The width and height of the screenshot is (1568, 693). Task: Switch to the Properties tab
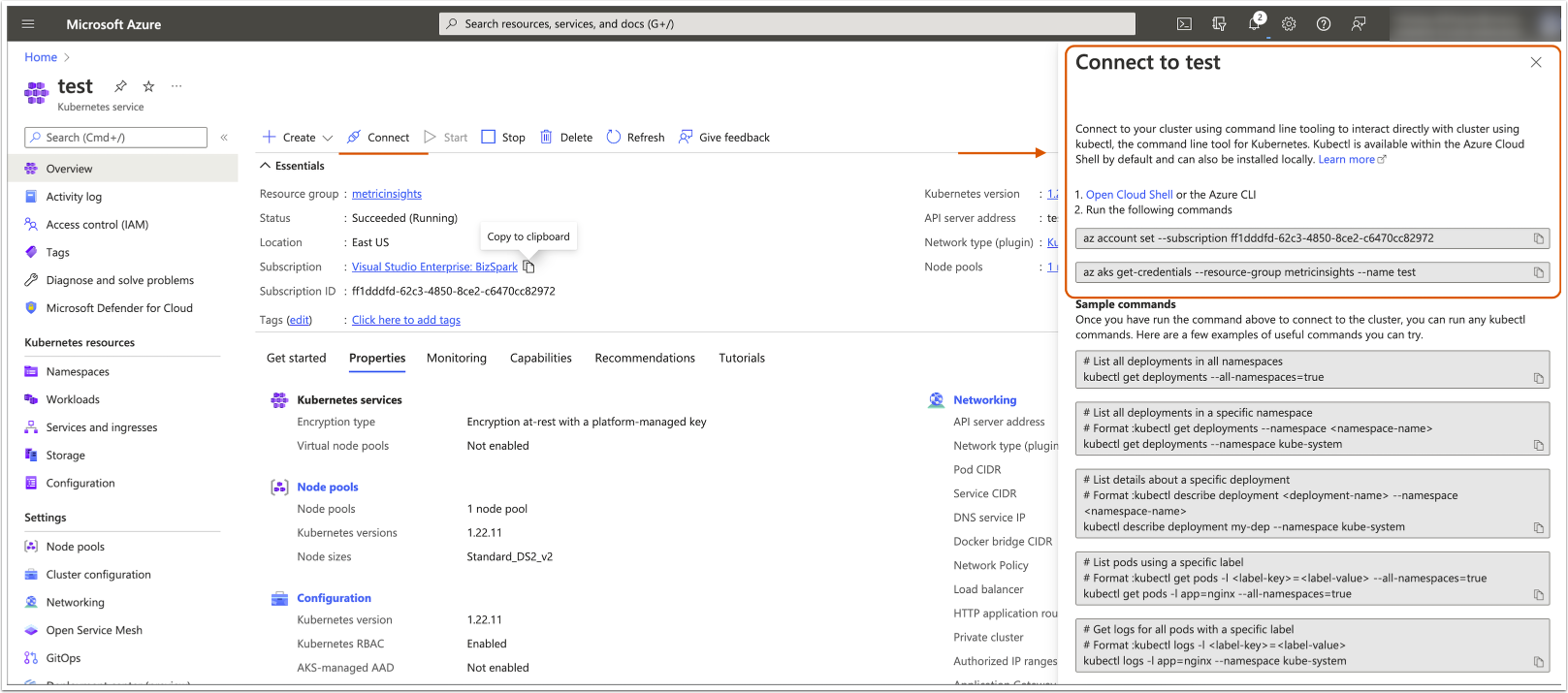pyautogui.click(x=377, y=358)
